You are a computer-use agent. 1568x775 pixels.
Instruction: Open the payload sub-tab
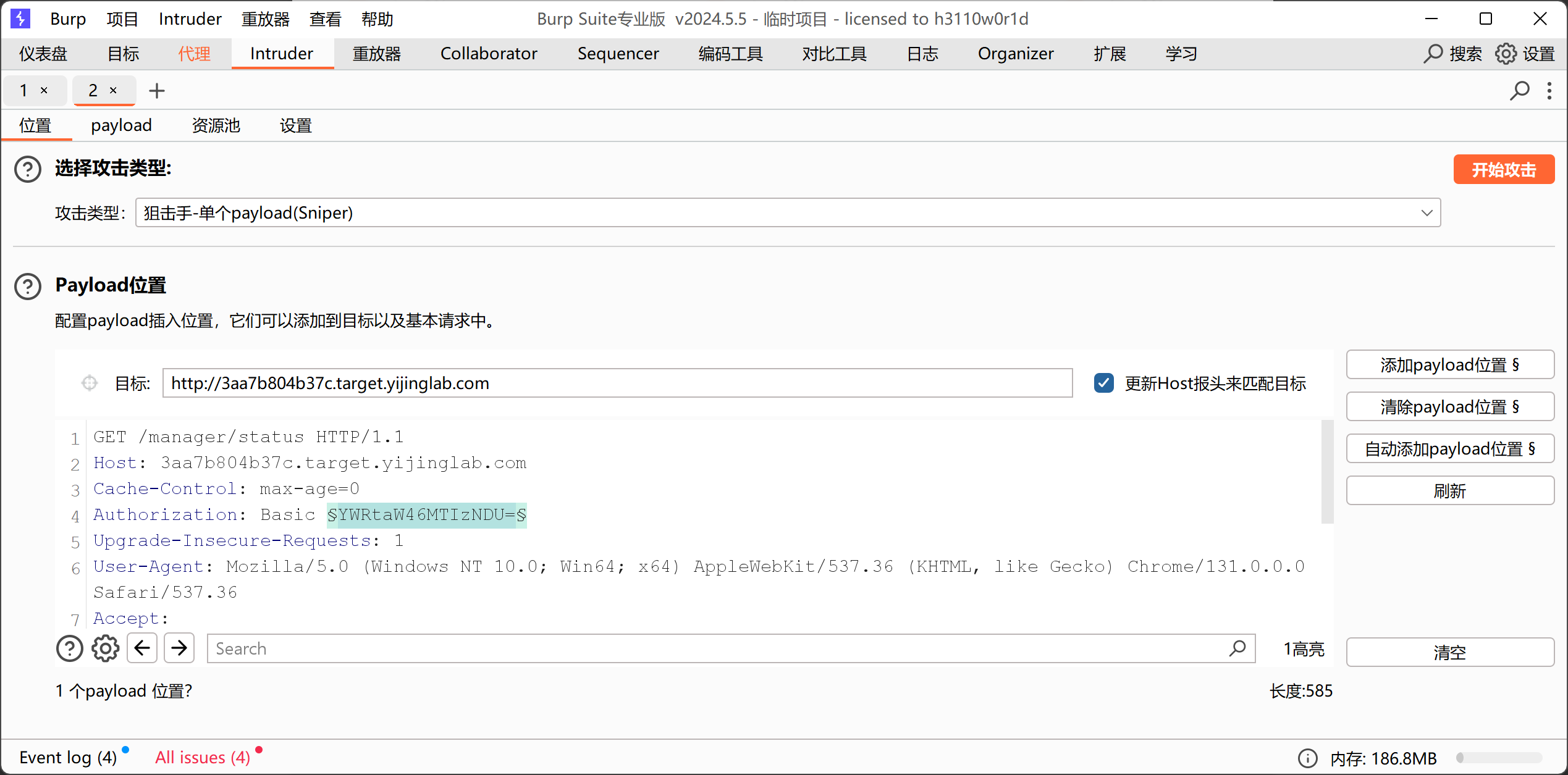[121, 125]
